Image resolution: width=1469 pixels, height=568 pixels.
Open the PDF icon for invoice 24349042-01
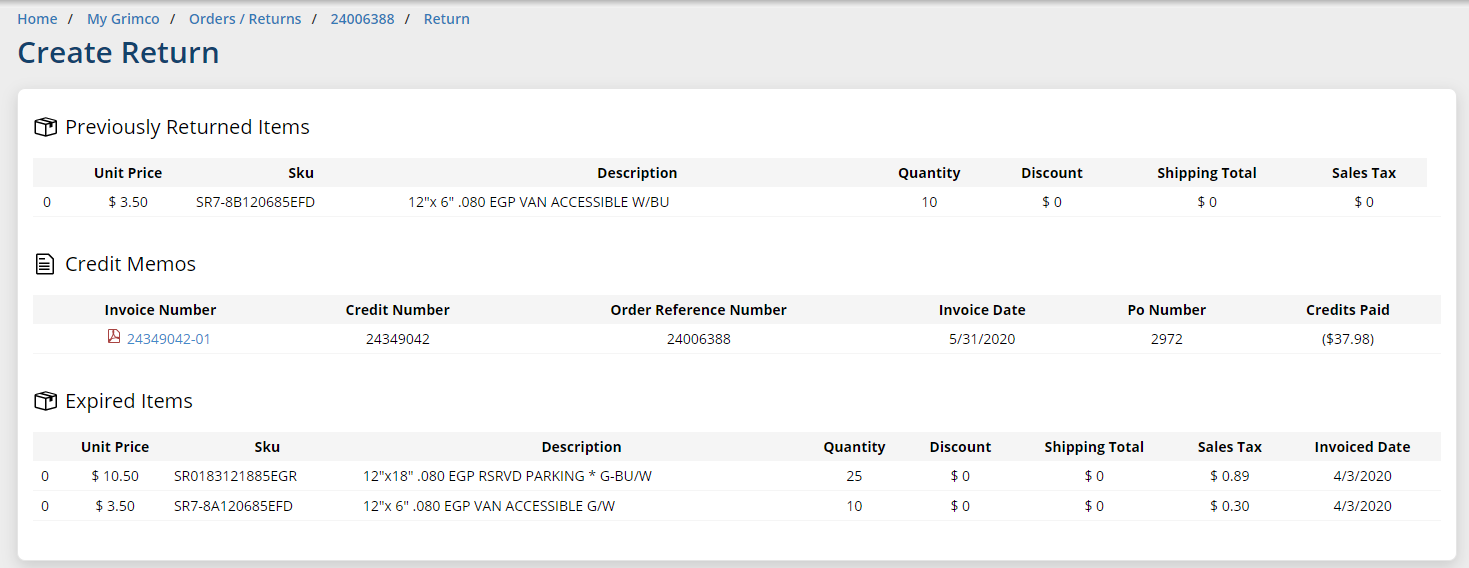pyautogui.click(x=114, y=338)
